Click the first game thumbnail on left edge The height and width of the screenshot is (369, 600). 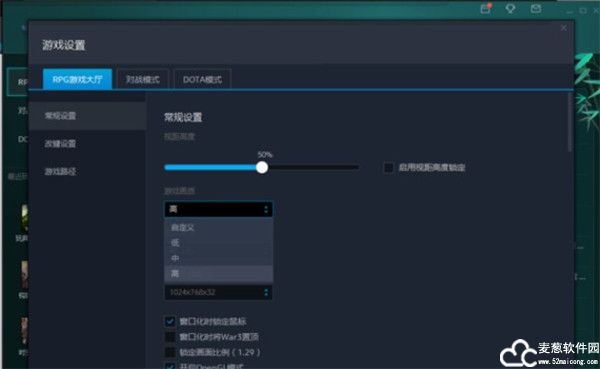click(24, 218)
